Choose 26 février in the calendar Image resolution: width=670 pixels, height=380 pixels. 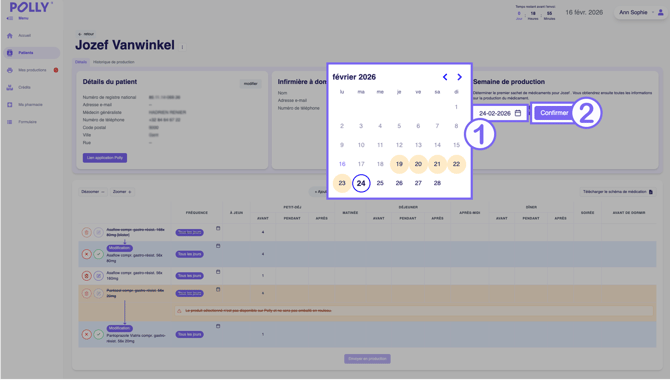pos(399,183)
